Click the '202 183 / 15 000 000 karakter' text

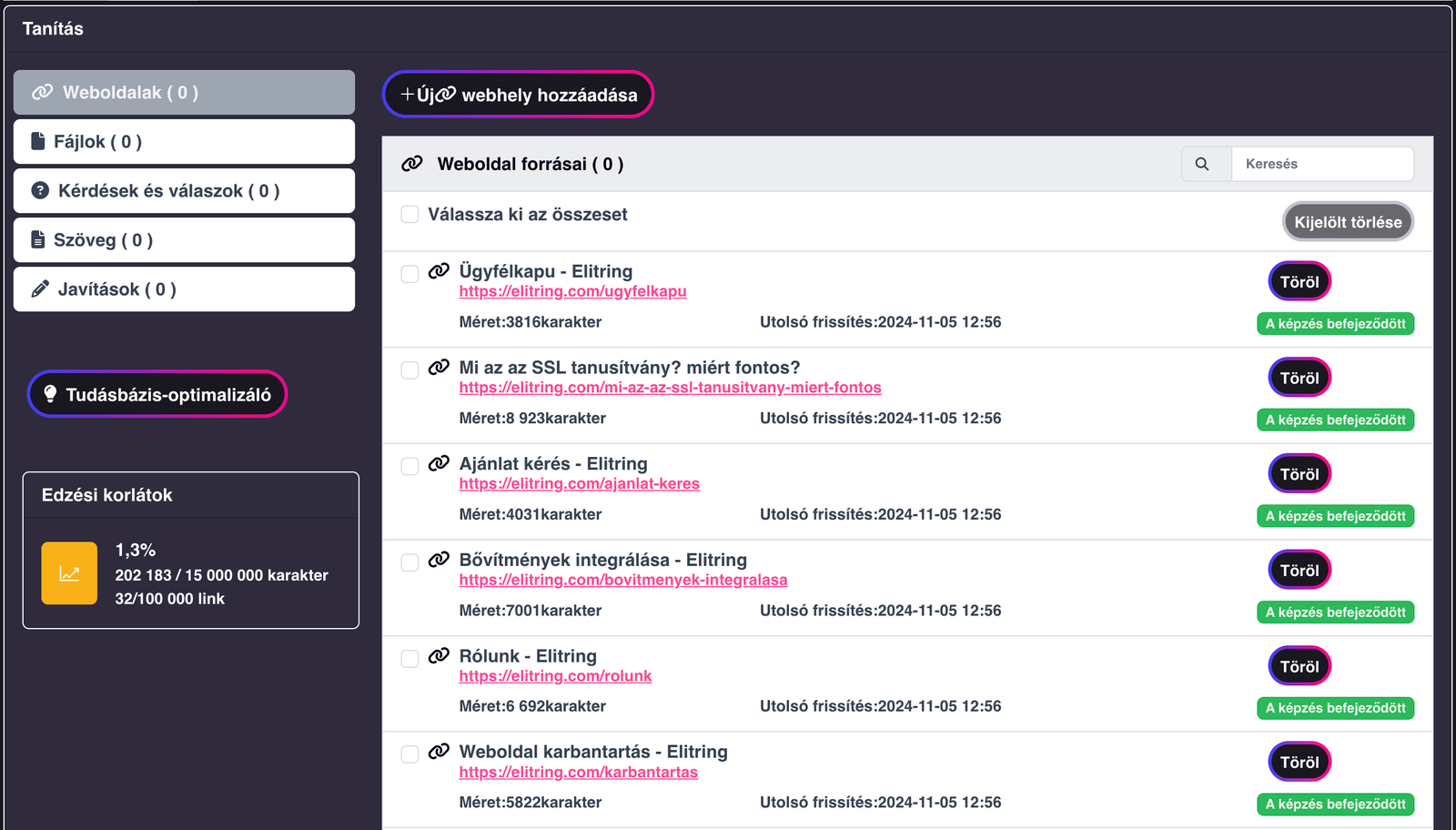tap(221, 575)
